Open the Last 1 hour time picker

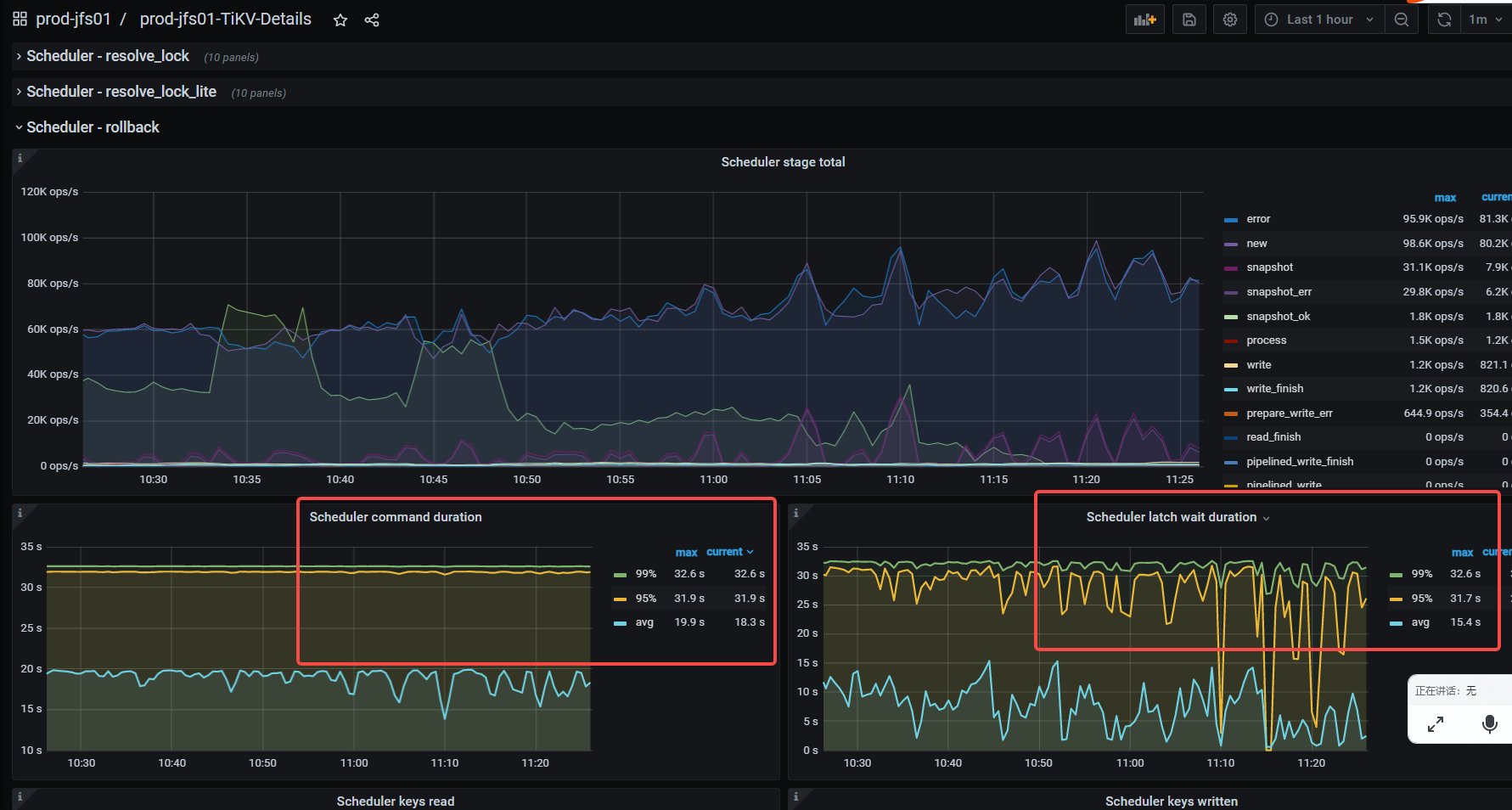coord(1318,20)
